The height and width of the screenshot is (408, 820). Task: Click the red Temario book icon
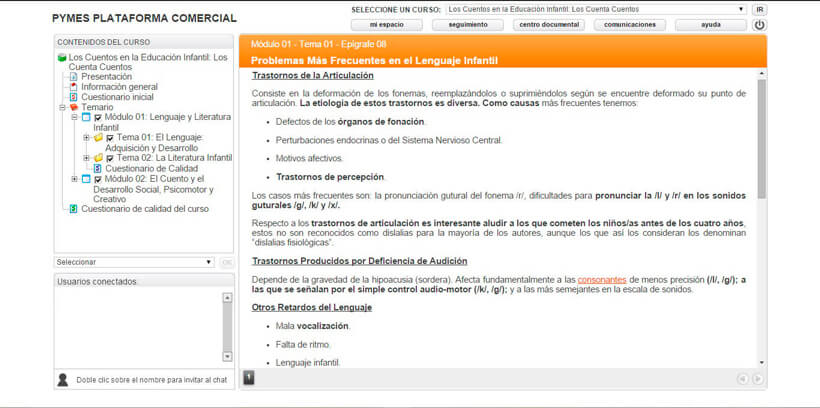pyautogui.click(x=74, y=107)
